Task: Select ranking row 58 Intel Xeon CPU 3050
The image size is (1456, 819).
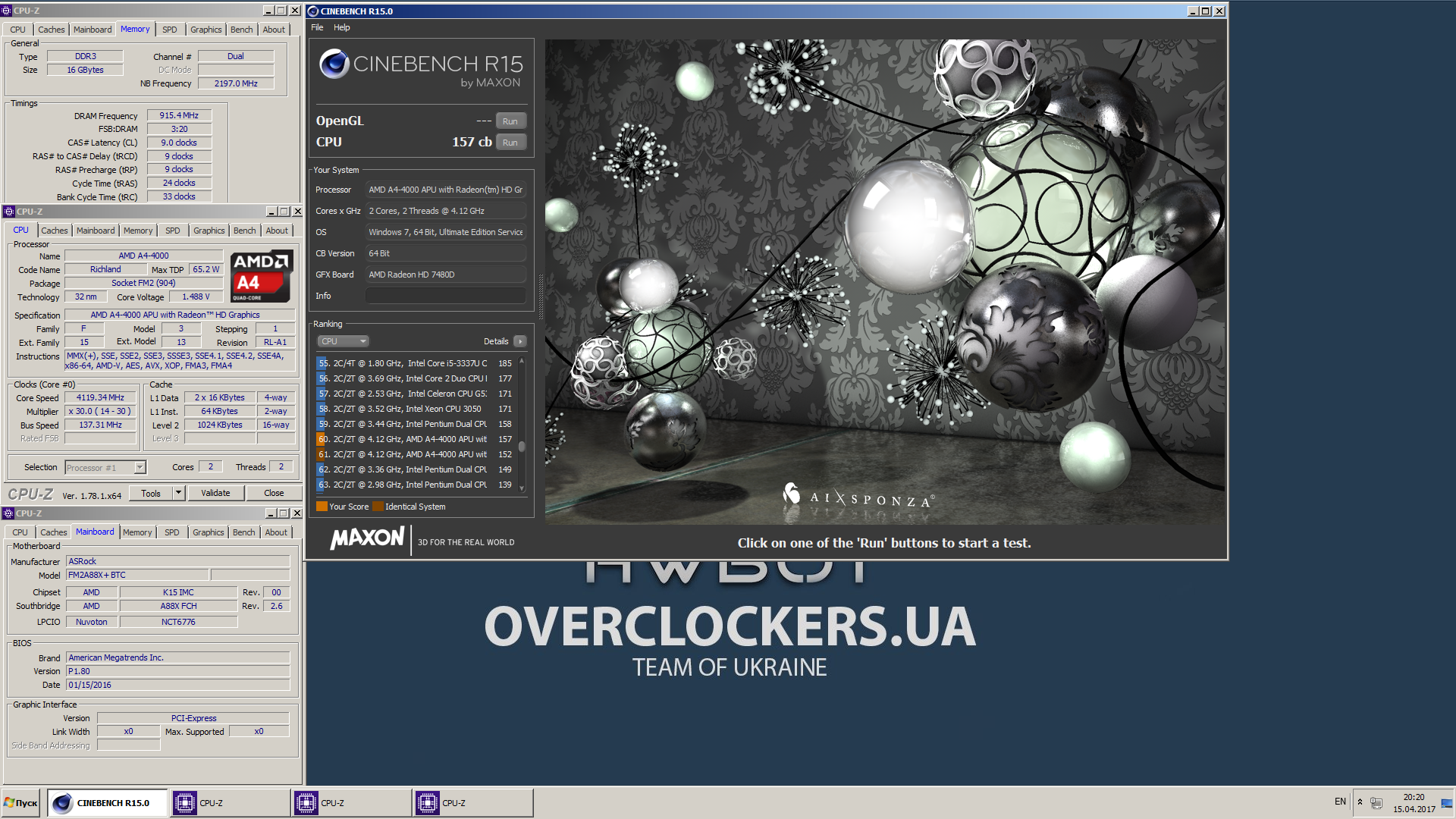Action: click(416, 409)
